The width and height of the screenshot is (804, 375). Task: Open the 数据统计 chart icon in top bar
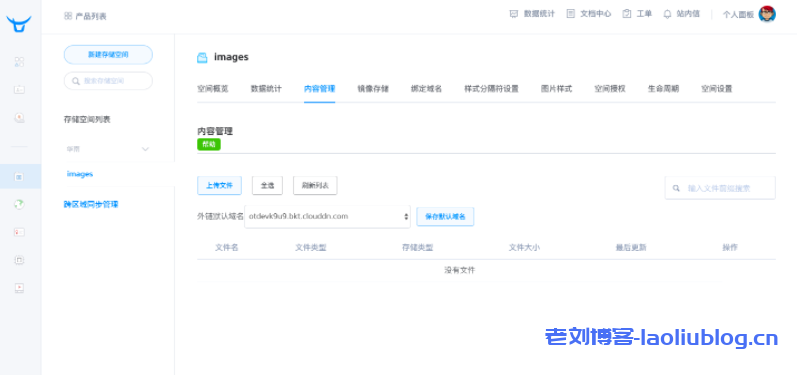[513, 14]
